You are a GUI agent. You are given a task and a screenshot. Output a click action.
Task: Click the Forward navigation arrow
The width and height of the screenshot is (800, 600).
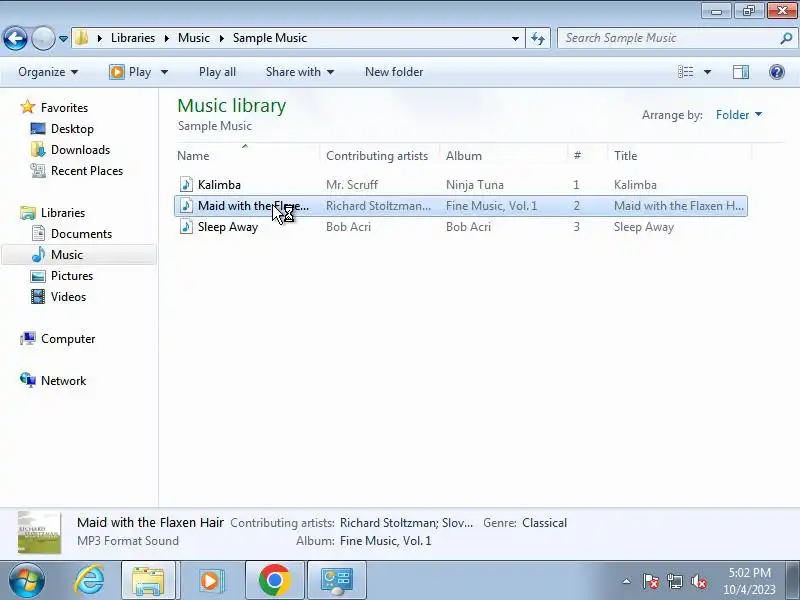(x=43, y=38)
